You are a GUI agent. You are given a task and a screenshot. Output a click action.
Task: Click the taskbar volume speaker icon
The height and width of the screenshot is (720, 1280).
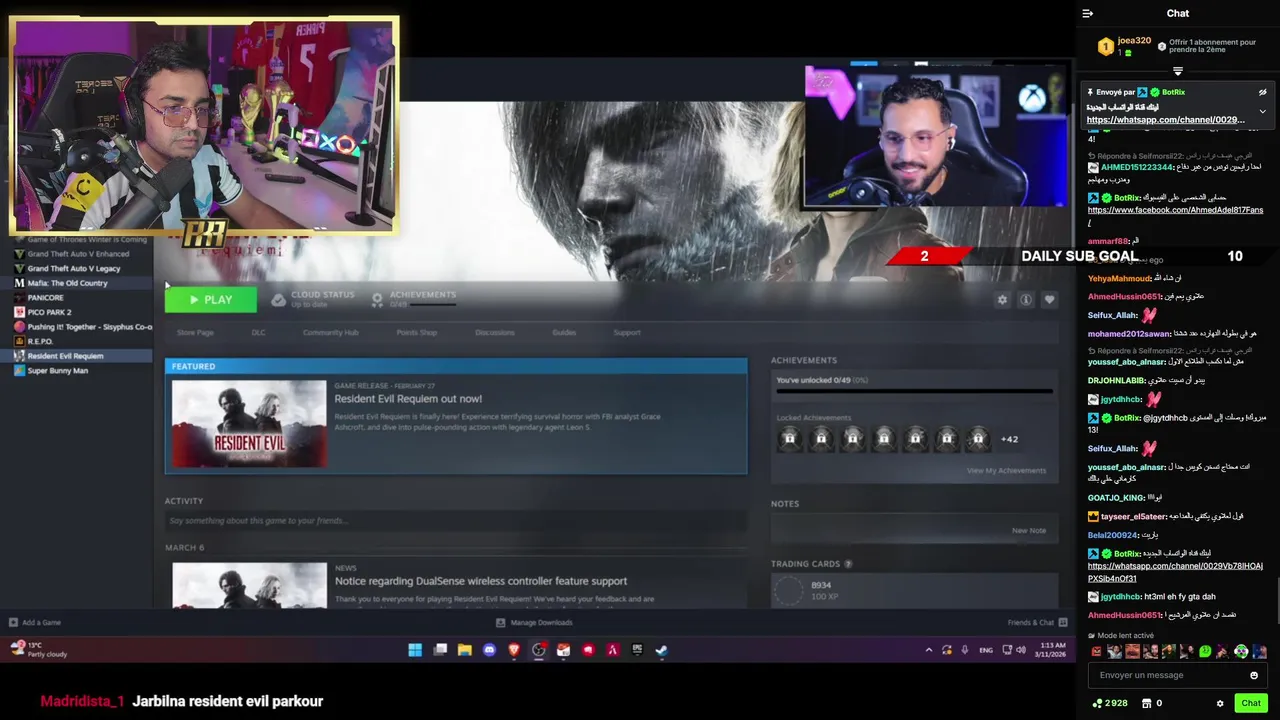(1020, 650)
